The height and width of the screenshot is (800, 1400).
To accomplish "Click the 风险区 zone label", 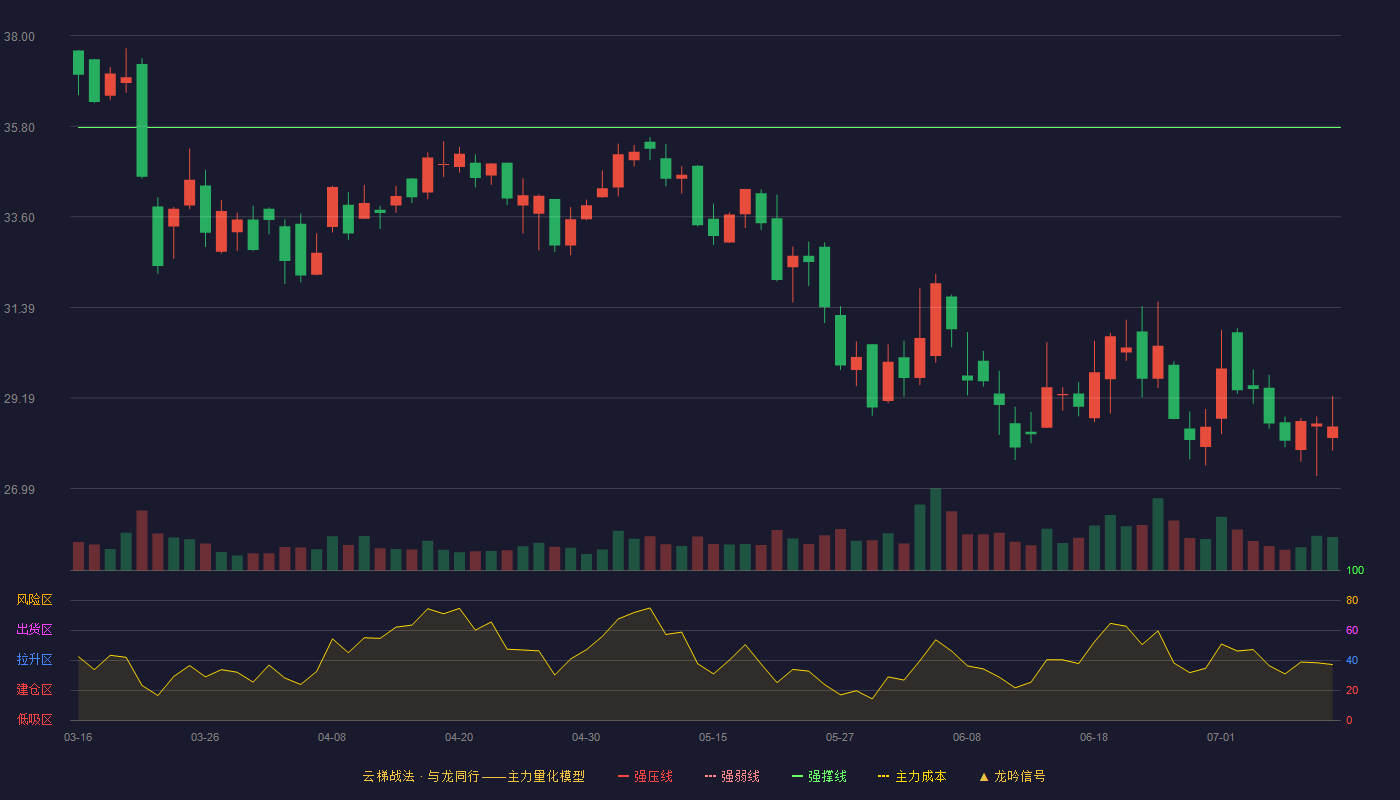I will click(34, 600).
